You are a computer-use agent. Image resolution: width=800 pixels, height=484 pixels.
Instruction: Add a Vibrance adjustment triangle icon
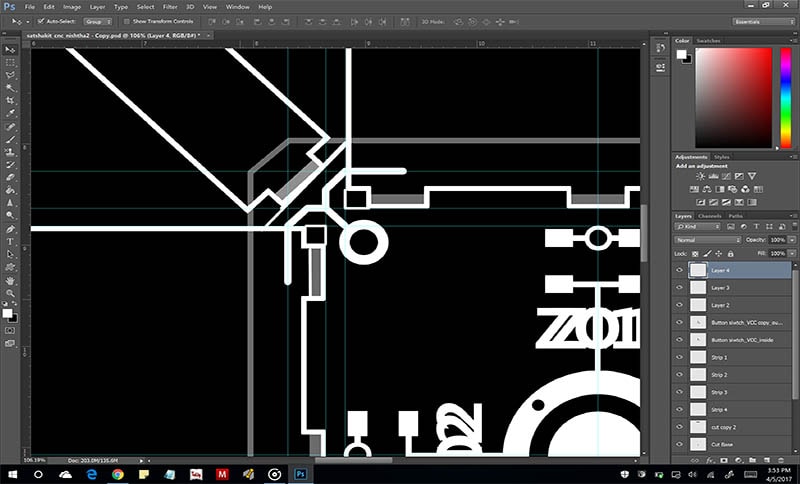(752, 176)
